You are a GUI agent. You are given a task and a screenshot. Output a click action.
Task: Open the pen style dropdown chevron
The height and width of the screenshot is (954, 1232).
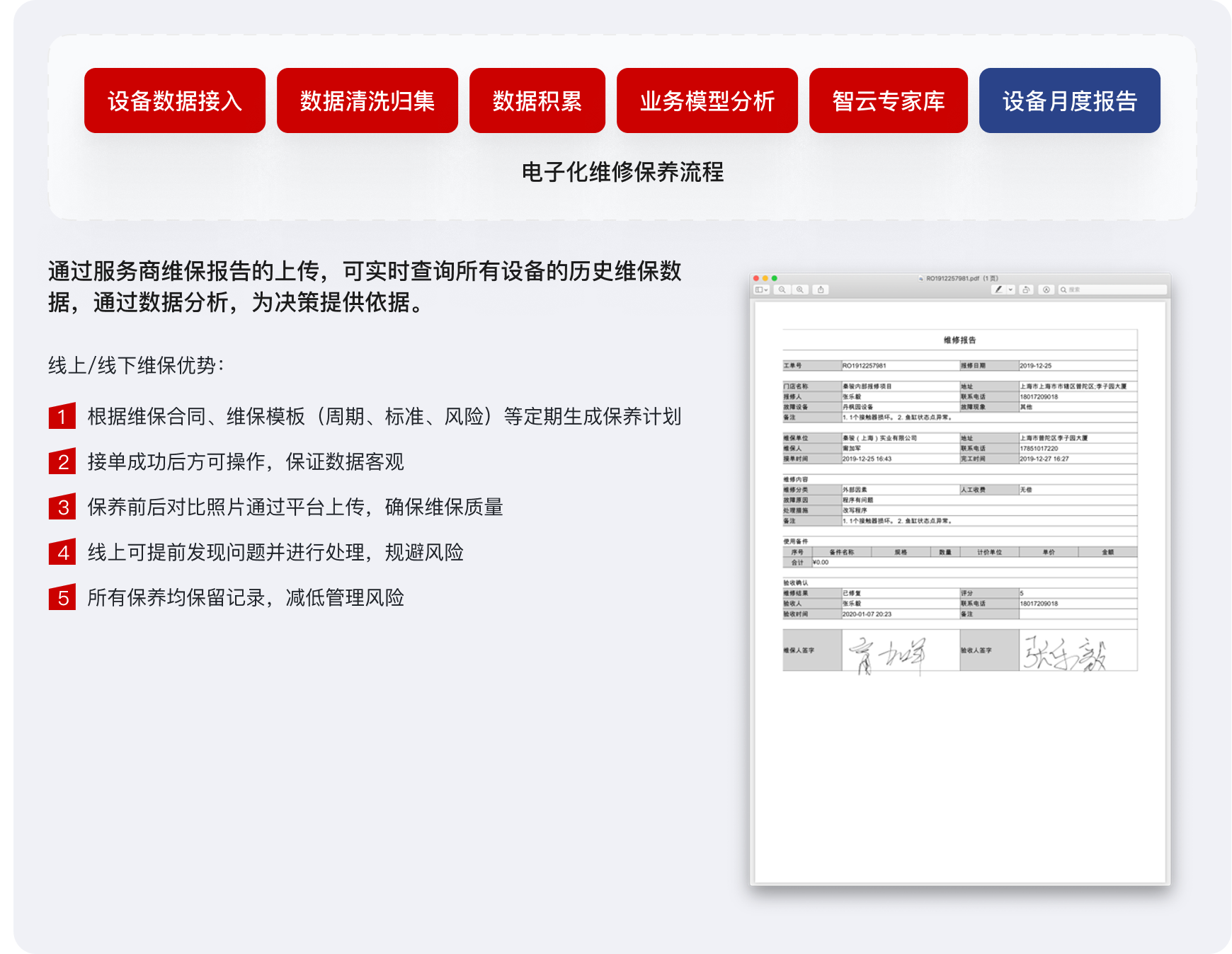1010,289
